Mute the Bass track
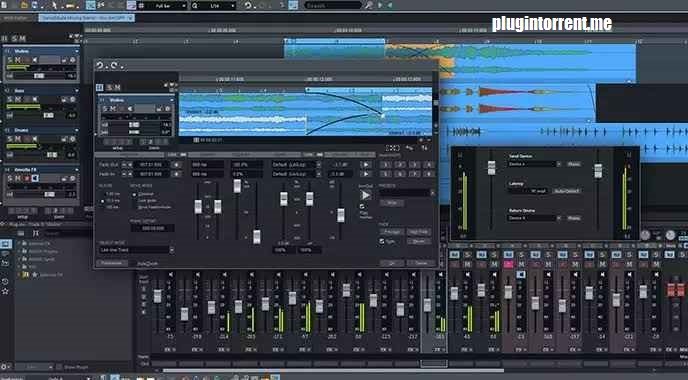The height and width of the screenshot is (380, 688). [x=18, y=99]
